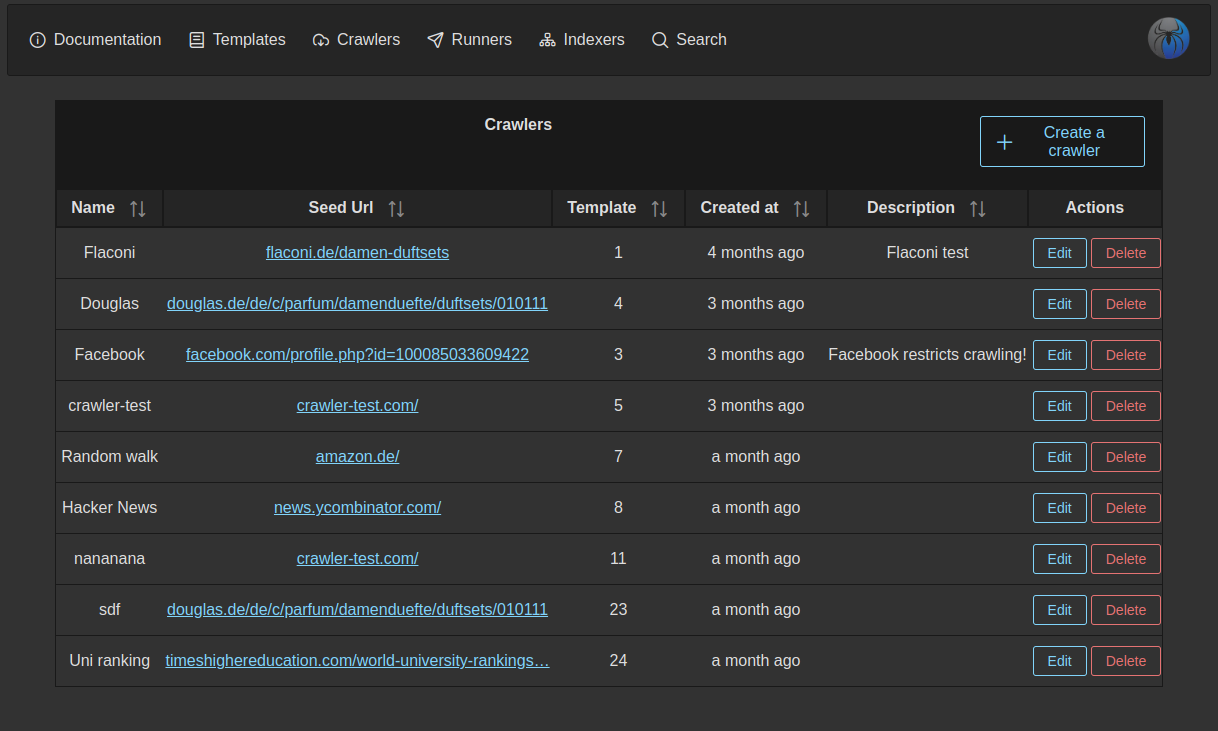The height and width of the screenshot is (731, 1218).
Task: Open the timeshighereducation.com rankings link
Action: click(357, 661)
